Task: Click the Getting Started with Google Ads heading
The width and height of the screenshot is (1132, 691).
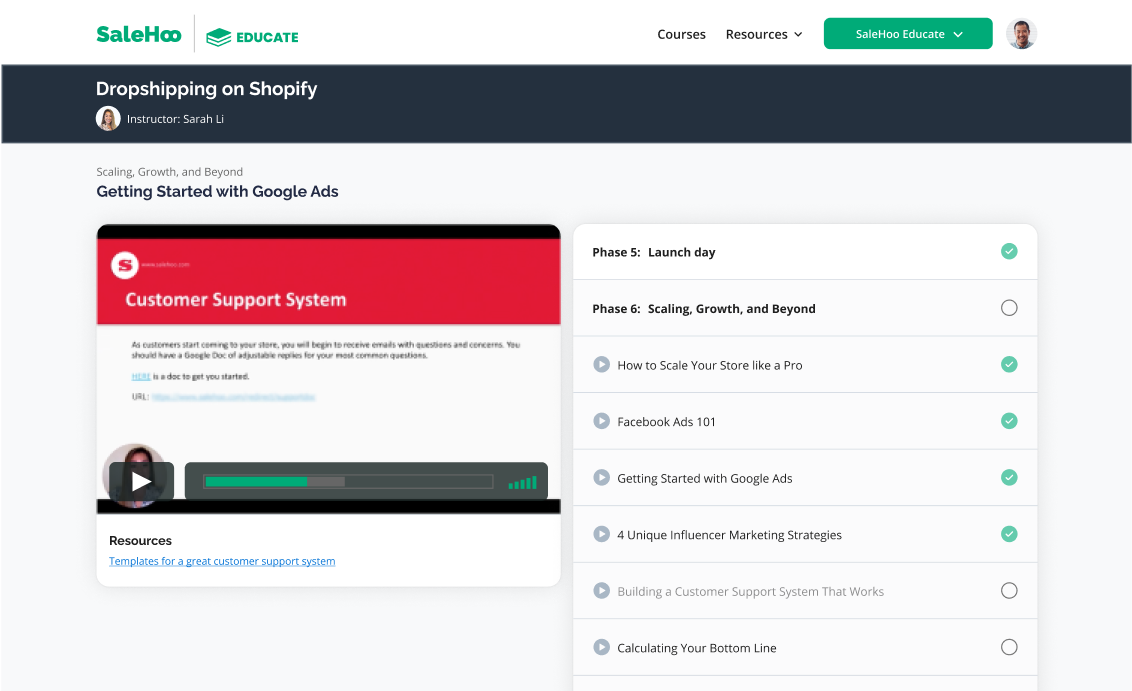Action: tap(217, 191)
